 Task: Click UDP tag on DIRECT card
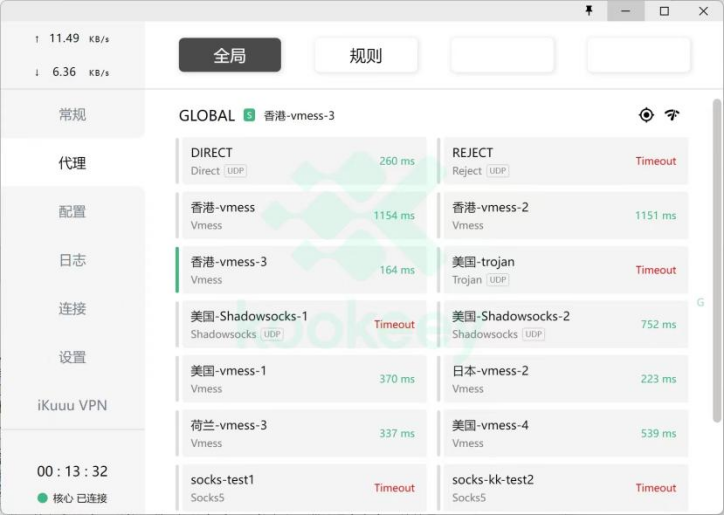pos(235,171)
